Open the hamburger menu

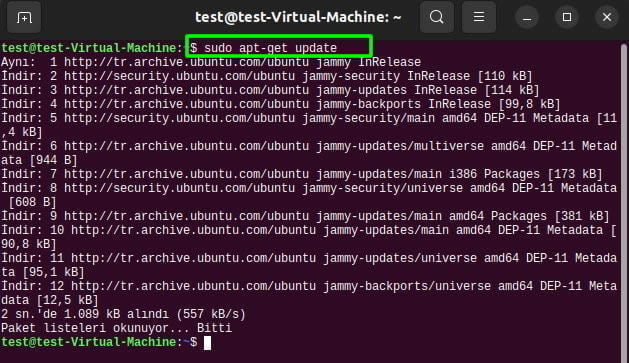479,17
